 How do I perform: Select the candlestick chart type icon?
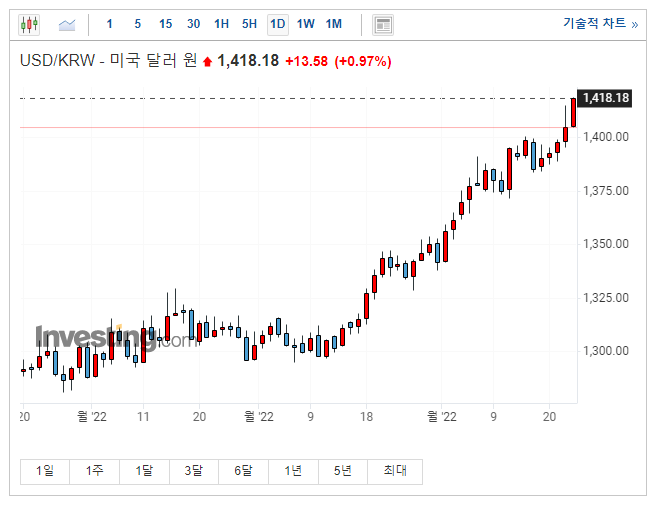29,24
